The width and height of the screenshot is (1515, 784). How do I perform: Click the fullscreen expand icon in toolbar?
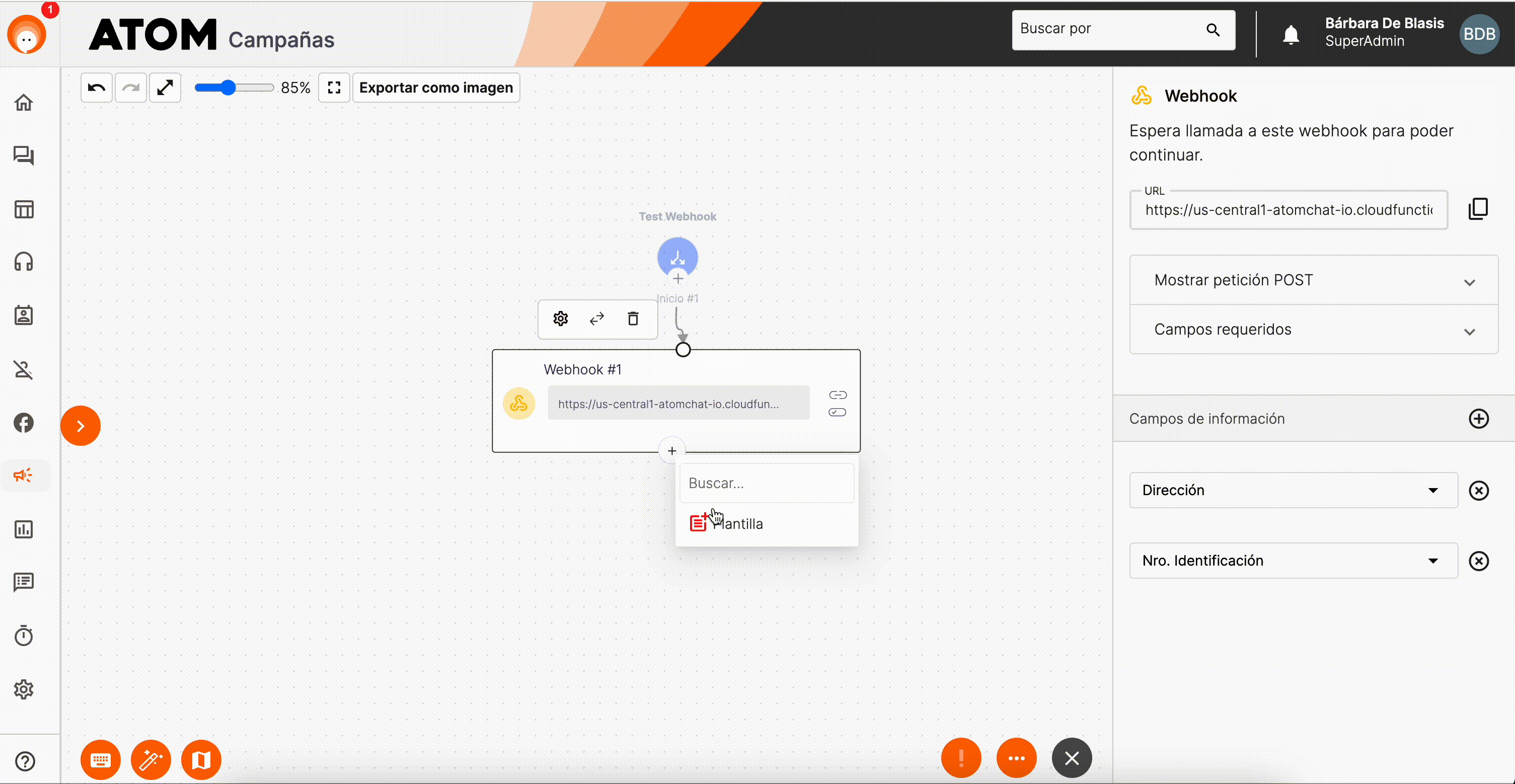click(x=335, y=88)
